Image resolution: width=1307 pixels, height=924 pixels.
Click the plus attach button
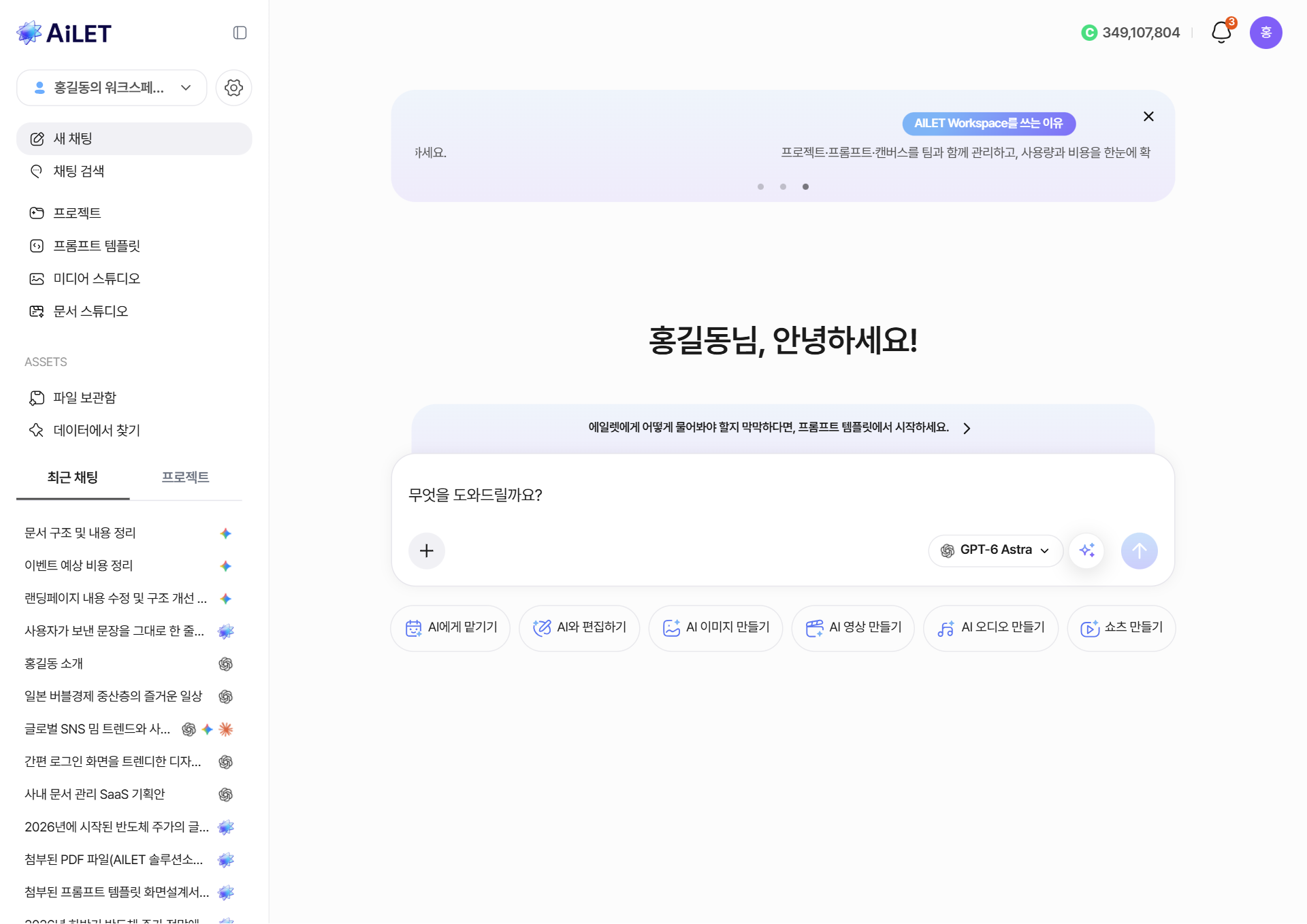click(x=427, y=550)
